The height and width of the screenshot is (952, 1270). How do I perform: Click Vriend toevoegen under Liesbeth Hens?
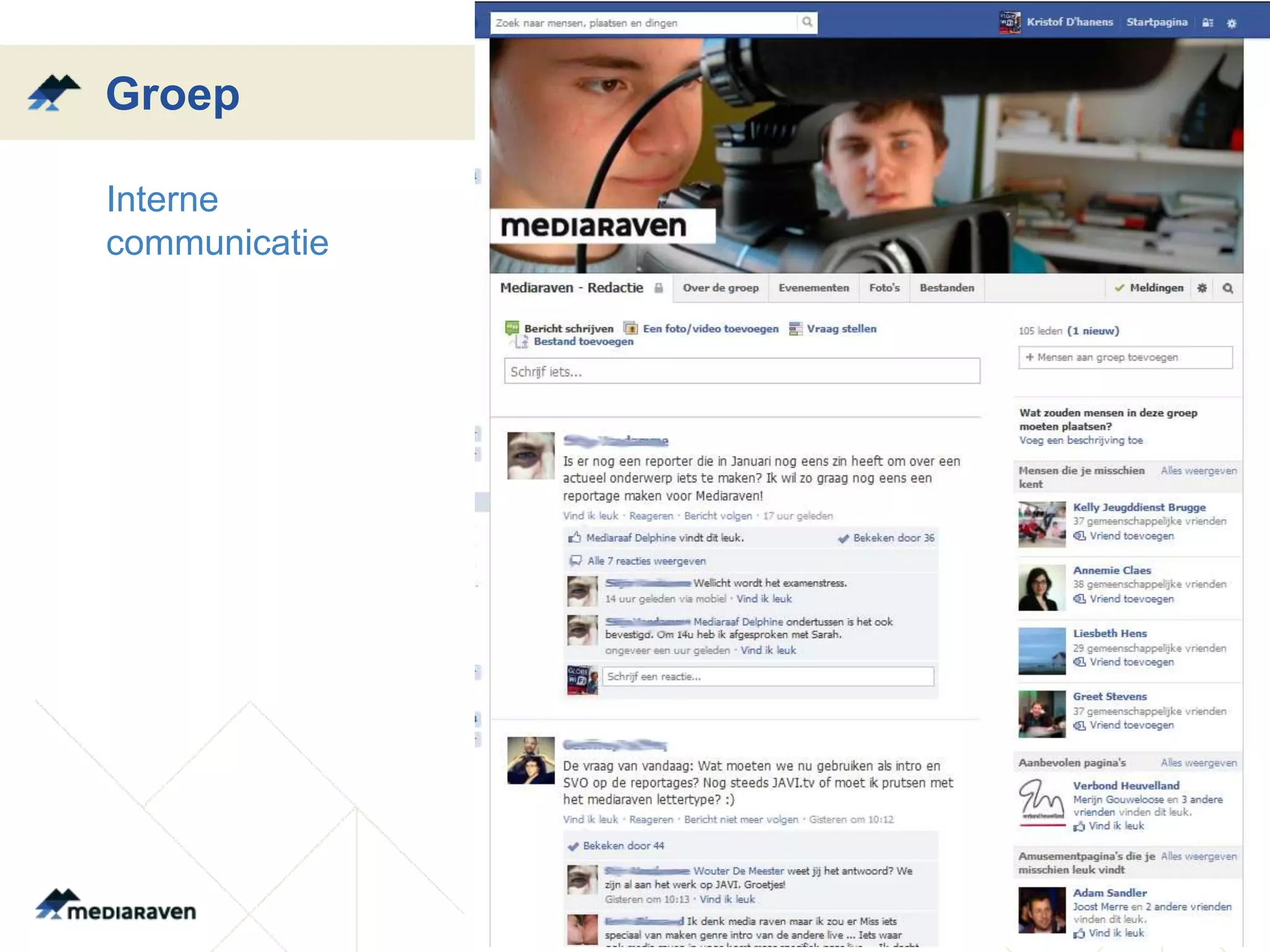click(x=1132, y=663)
